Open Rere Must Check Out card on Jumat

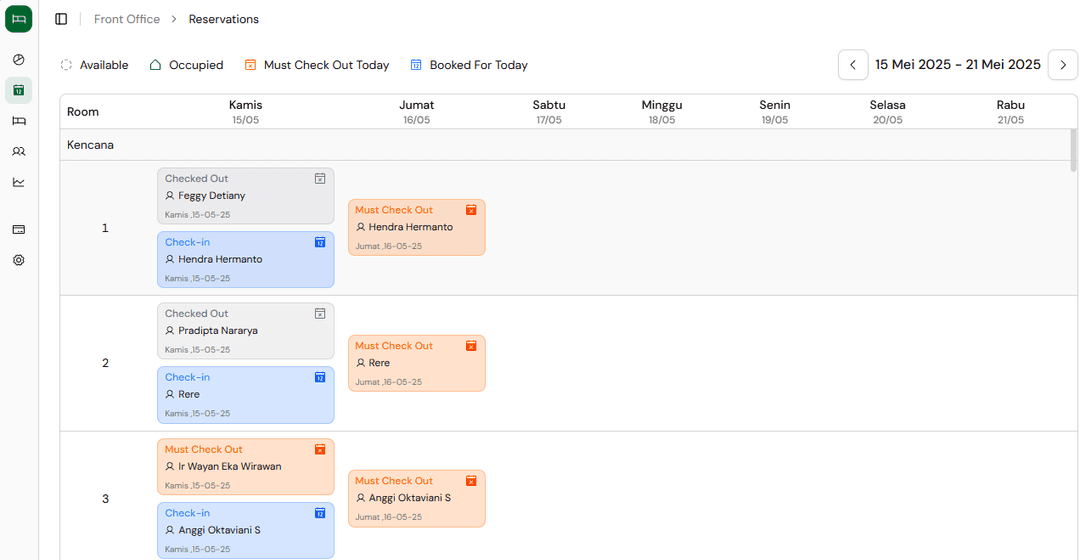tap(417, 363)
